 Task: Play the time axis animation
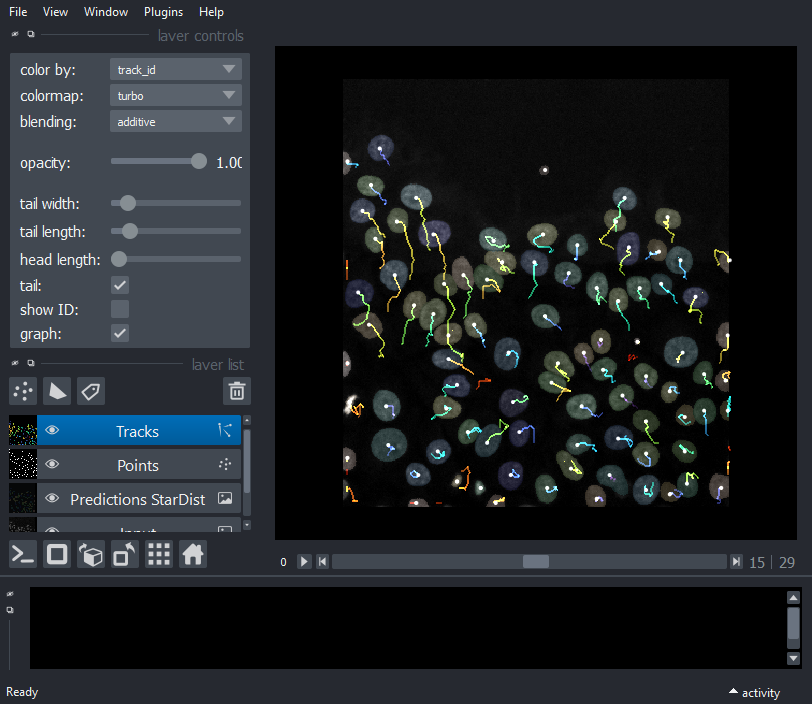pos(304,562)
